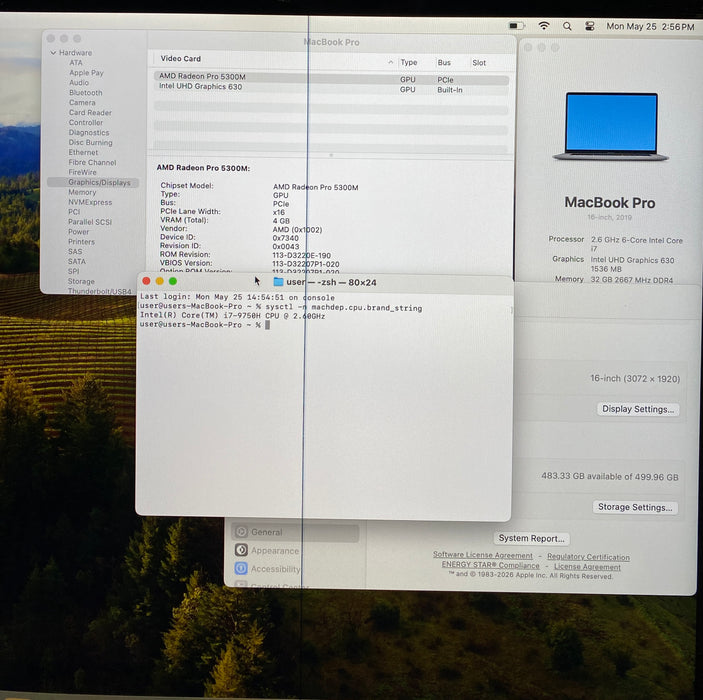703x700 pixels.
Task: Open Spotlight search magnifier icon
Action: (x=567, y=26)
